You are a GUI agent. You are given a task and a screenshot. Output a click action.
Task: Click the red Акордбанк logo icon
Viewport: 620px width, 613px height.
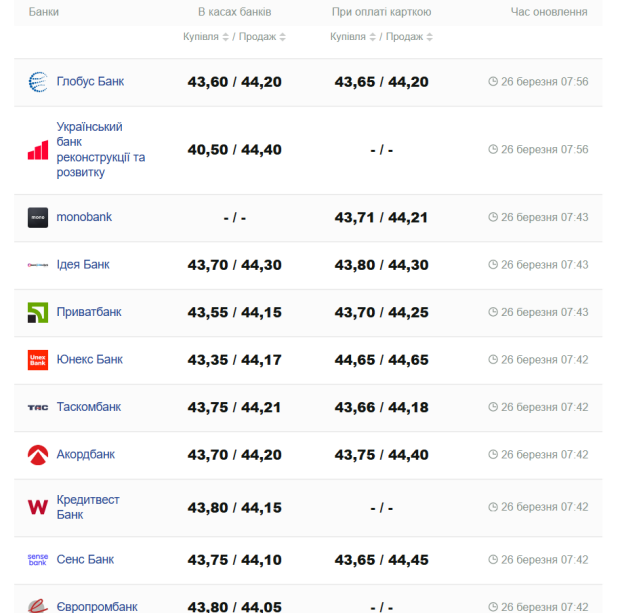[38, 455]
